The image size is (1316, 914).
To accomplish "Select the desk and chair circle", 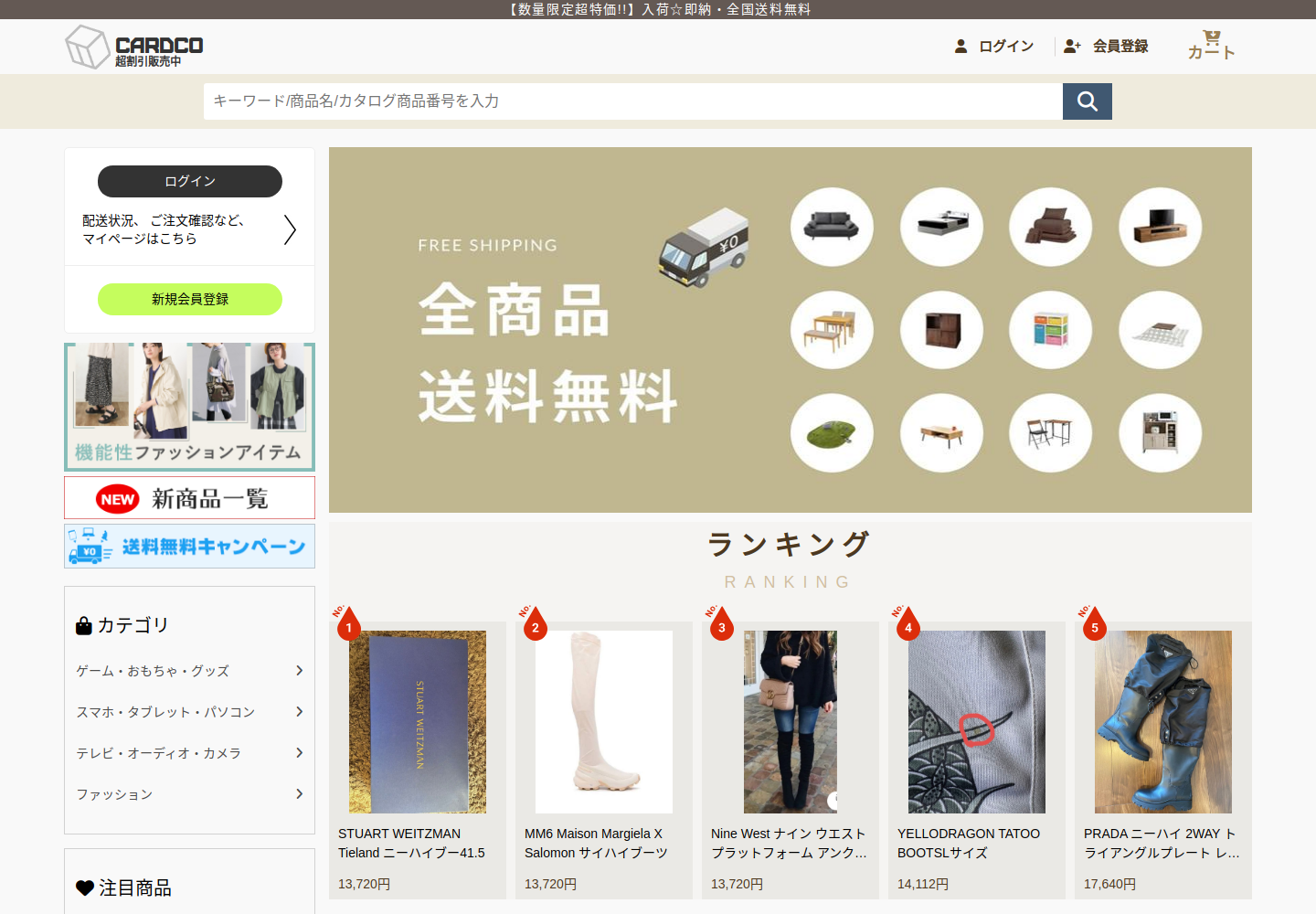I will click(1050, 433).
